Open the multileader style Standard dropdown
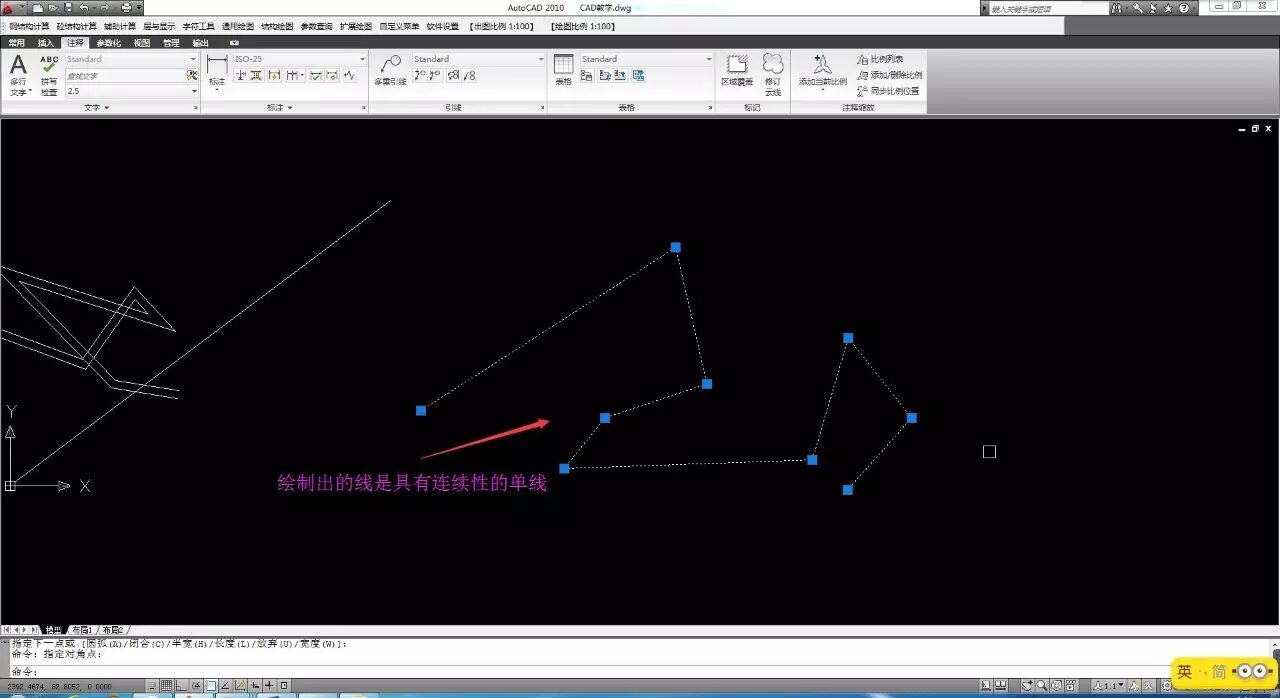This screenshot has width=1280, height=698. click(541, 59)
